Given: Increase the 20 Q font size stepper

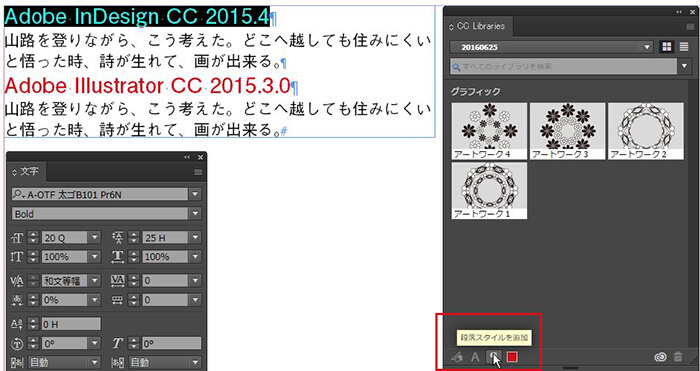Looking at the screenshot, I should [x=33, y=235].
